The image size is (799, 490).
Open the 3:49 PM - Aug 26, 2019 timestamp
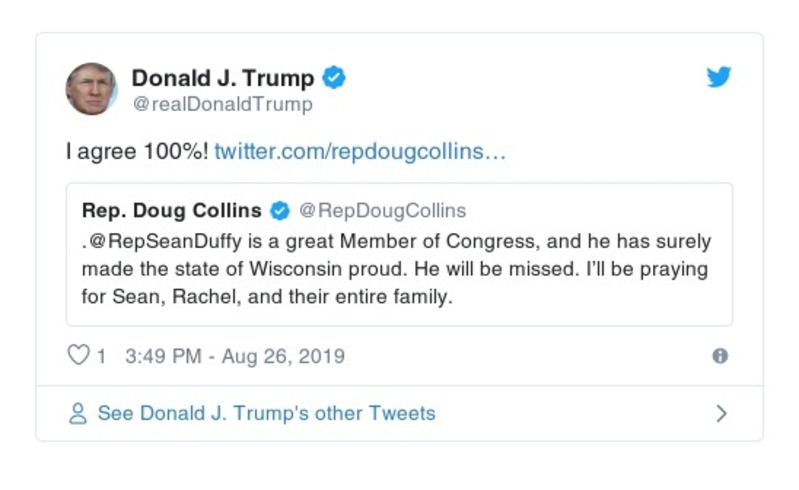coord(235,356)
